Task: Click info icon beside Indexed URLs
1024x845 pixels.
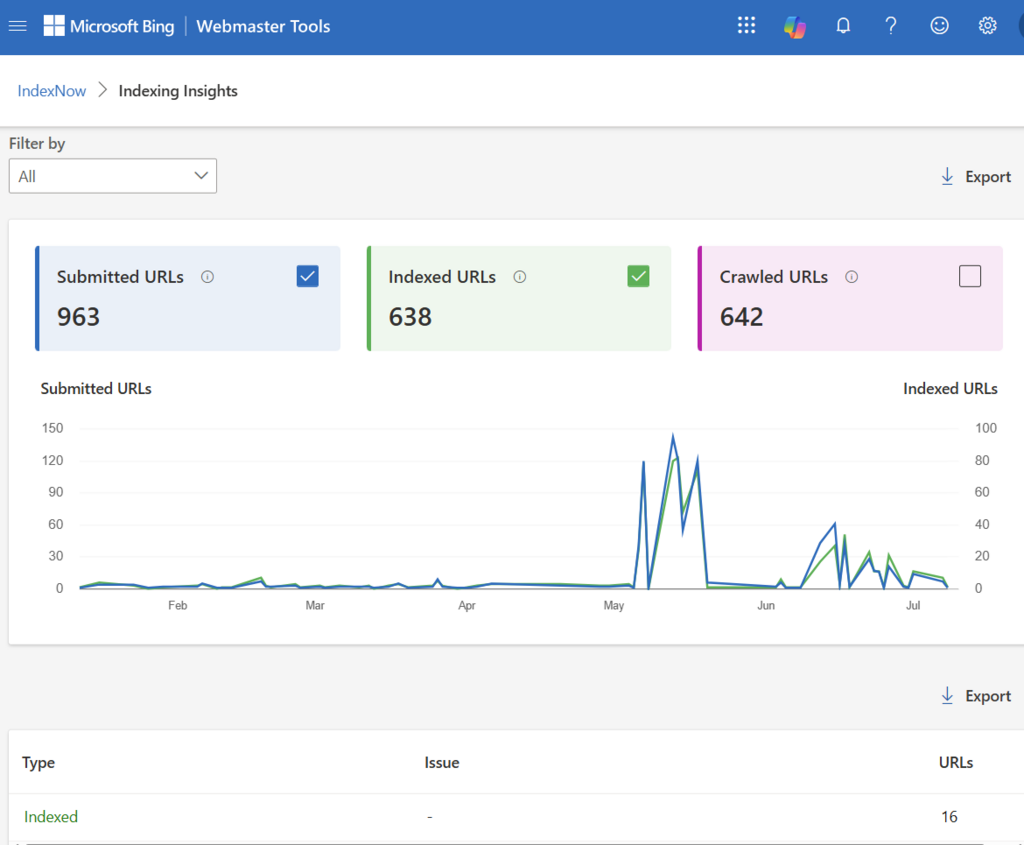Action: 520,277
